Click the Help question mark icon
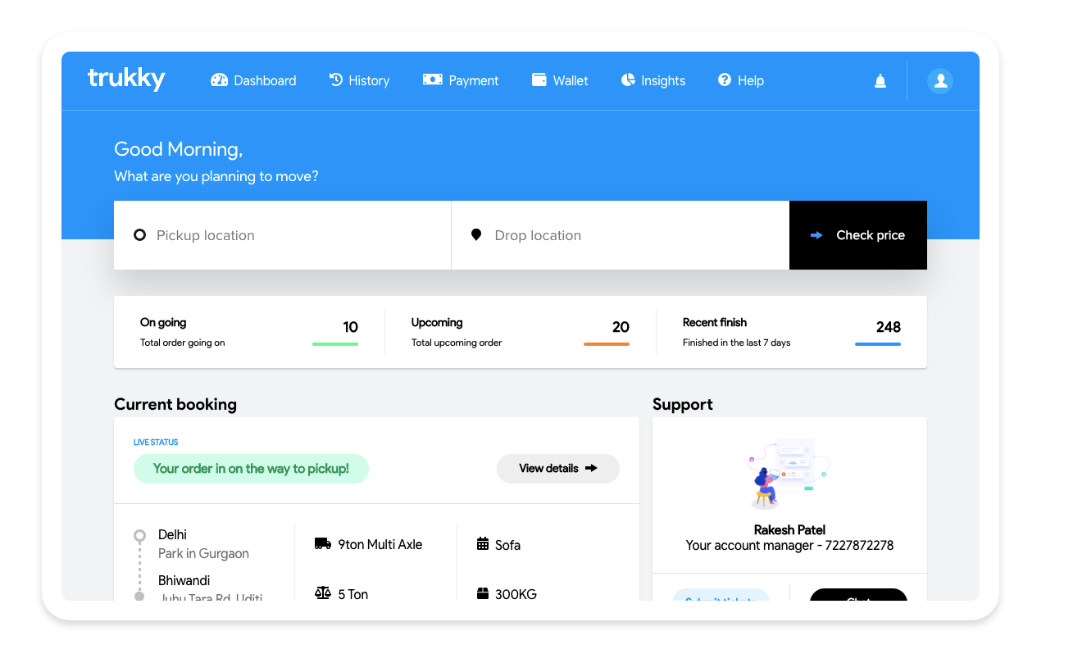This screenshot has height=658, width=1073. [x=724, y=80]
